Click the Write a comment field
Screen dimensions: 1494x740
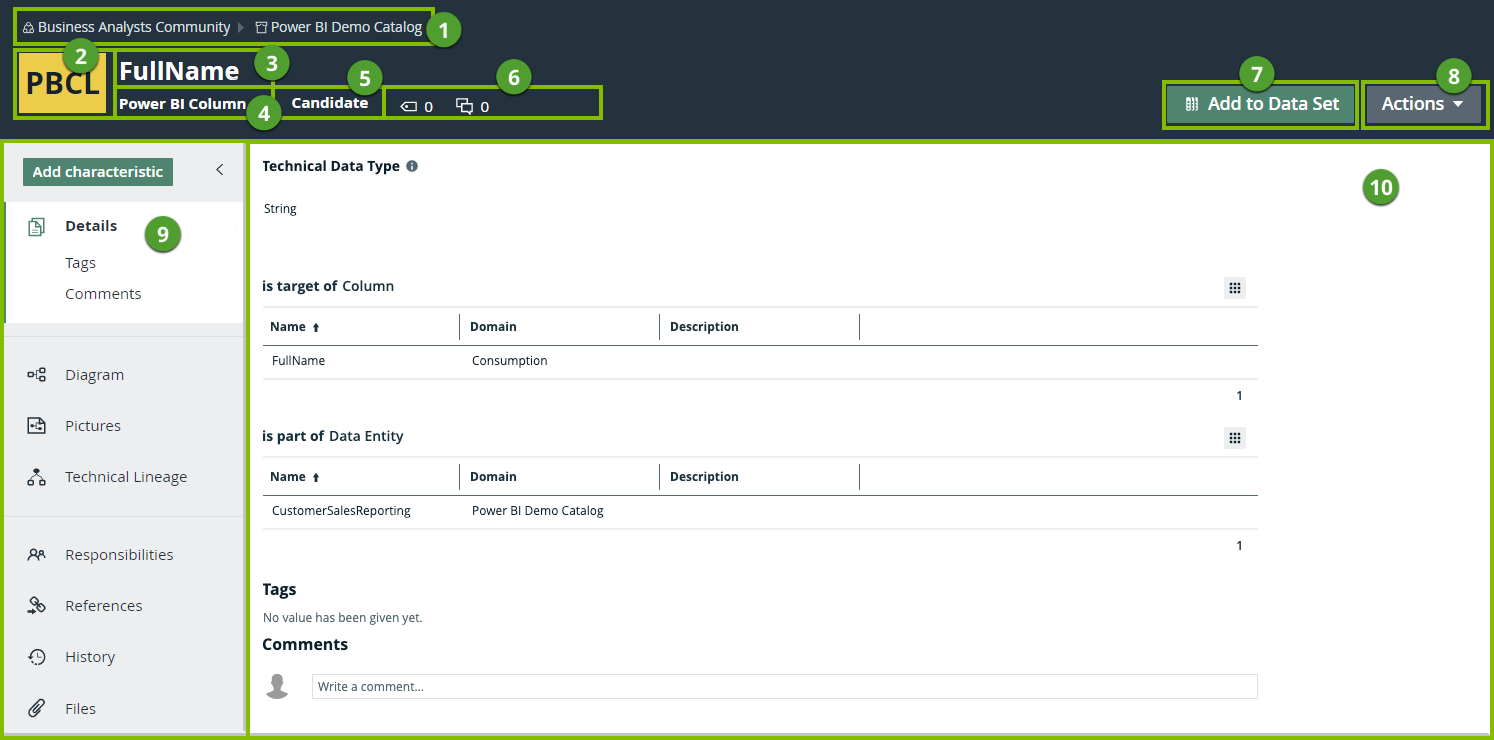[x=784, y=686]
